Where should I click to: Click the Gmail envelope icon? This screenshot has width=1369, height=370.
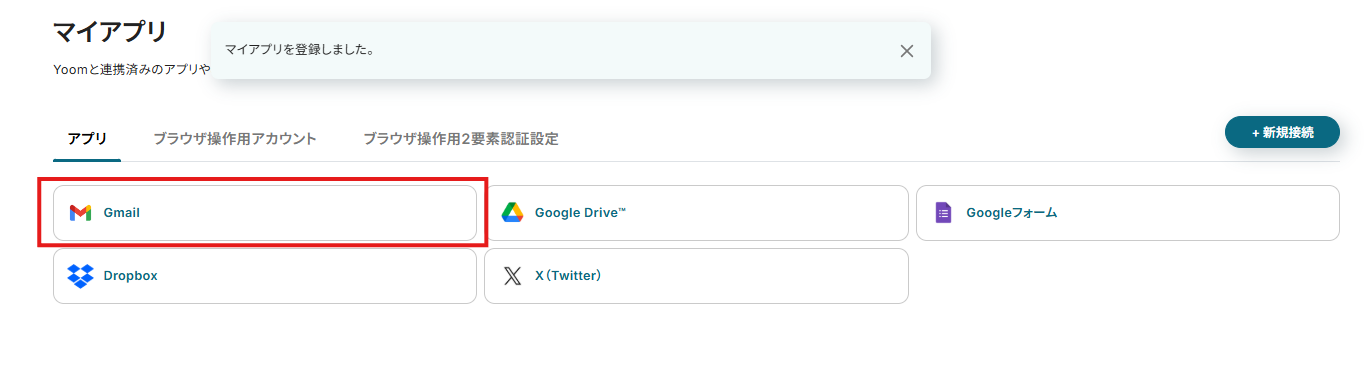pos(80,213)
